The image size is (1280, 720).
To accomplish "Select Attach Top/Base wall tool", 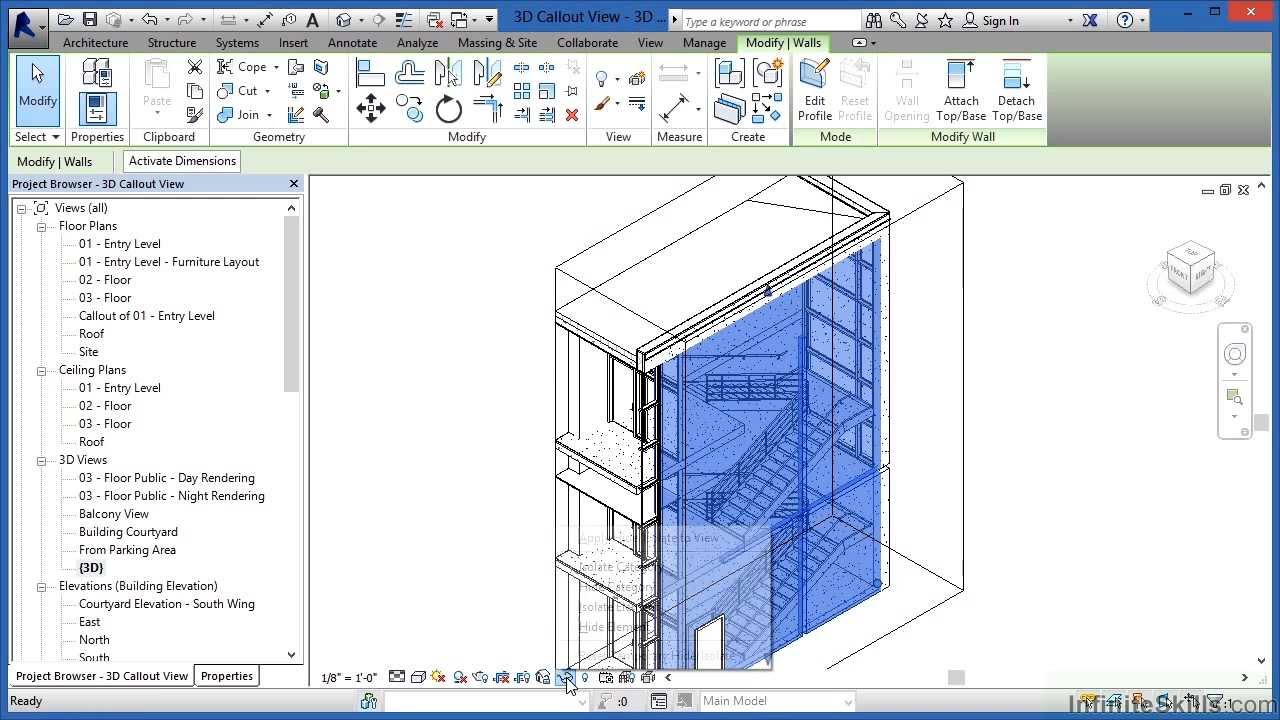I will coord(960,90).
